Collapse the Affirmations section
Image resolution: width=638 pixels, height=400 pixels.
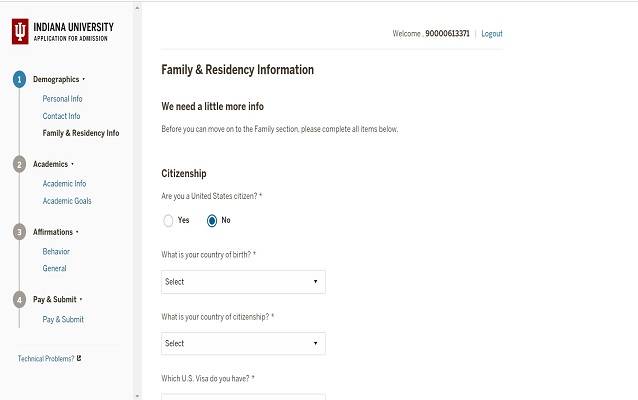coord(77,232)
